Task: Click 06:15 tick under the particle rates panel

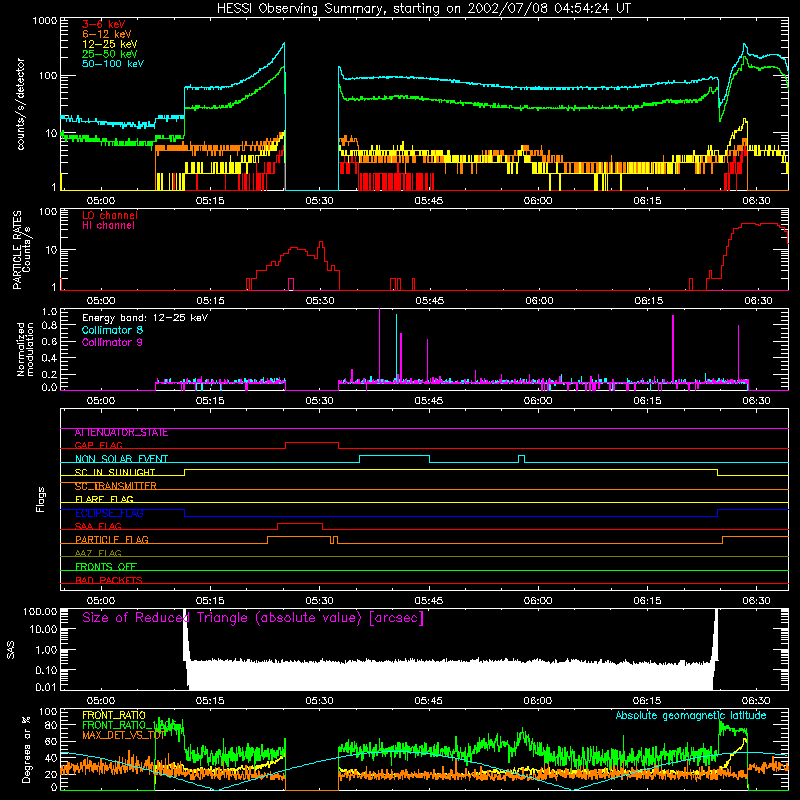Action: 648,301
